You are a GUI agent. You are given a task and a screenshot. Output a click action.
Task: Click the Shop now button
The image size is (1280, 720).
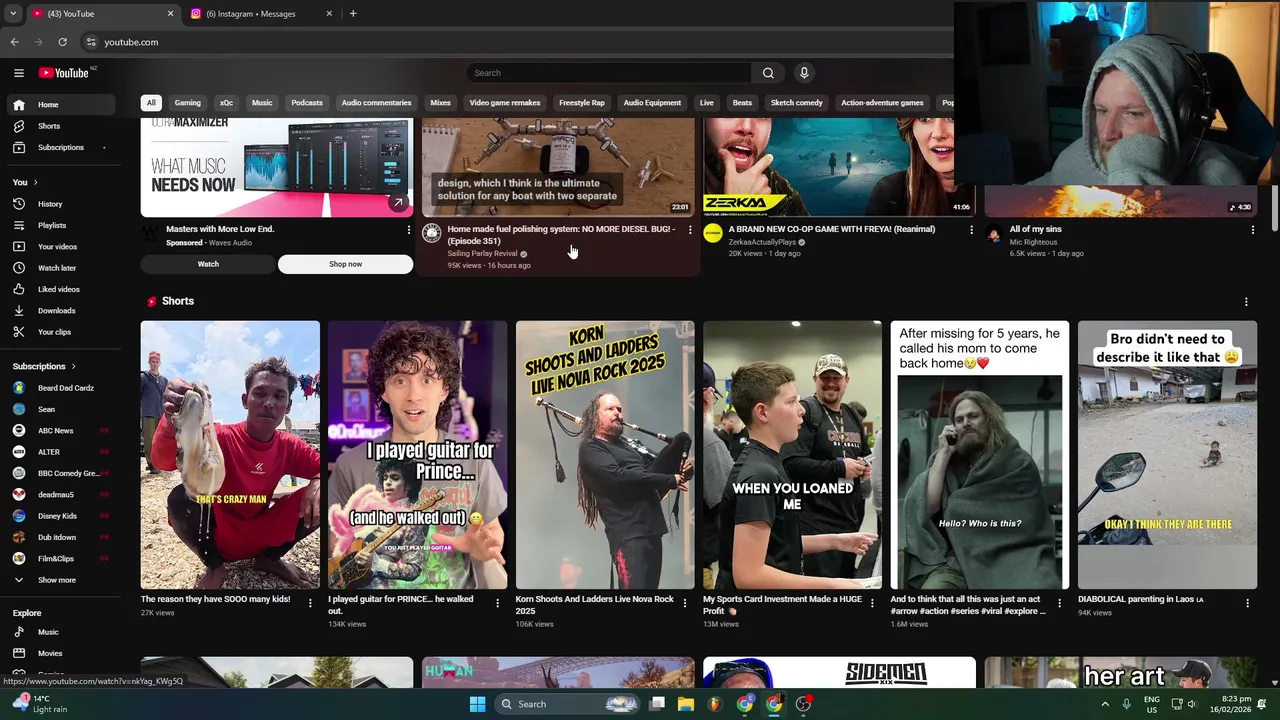[x=345, y=264]
